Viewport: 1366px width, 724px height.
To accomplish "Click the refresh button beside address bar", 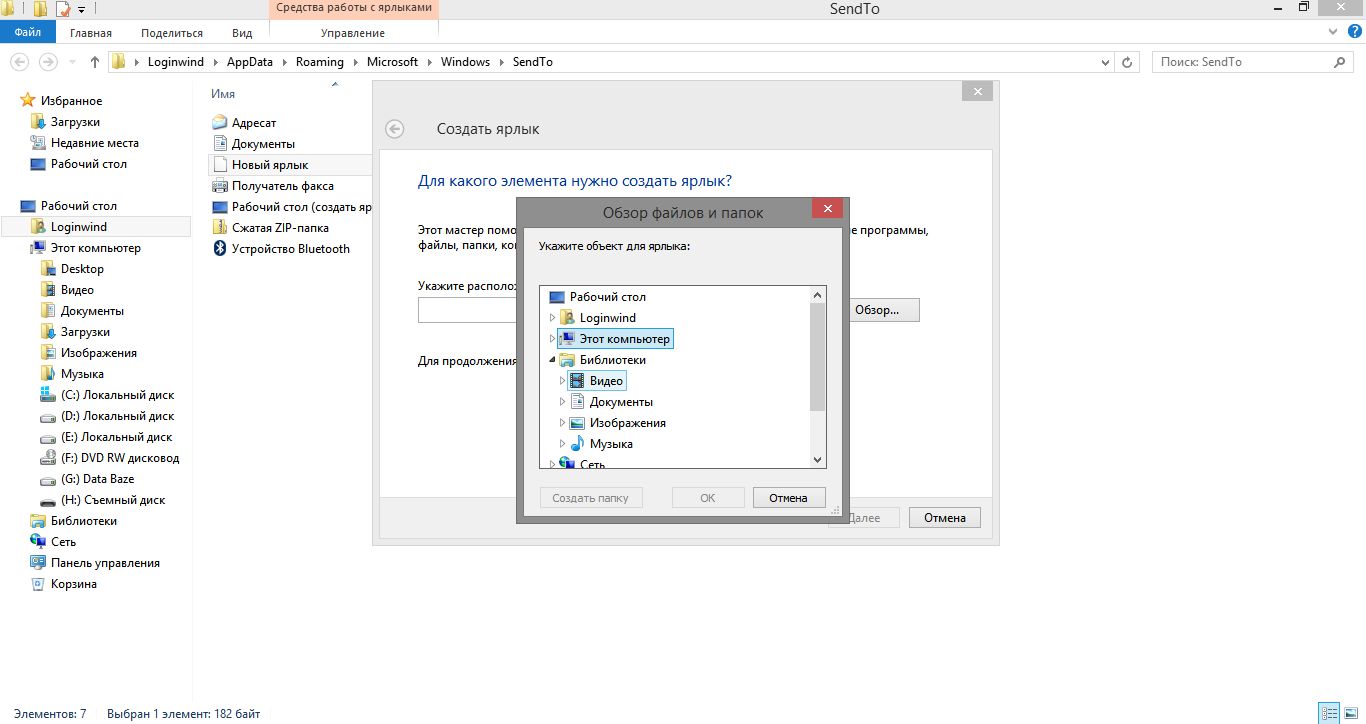I will click(1127, 62).
